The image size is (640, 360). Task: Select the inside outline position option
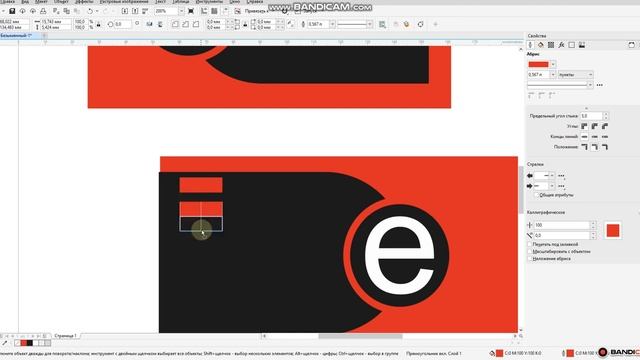tap(605, 147)
